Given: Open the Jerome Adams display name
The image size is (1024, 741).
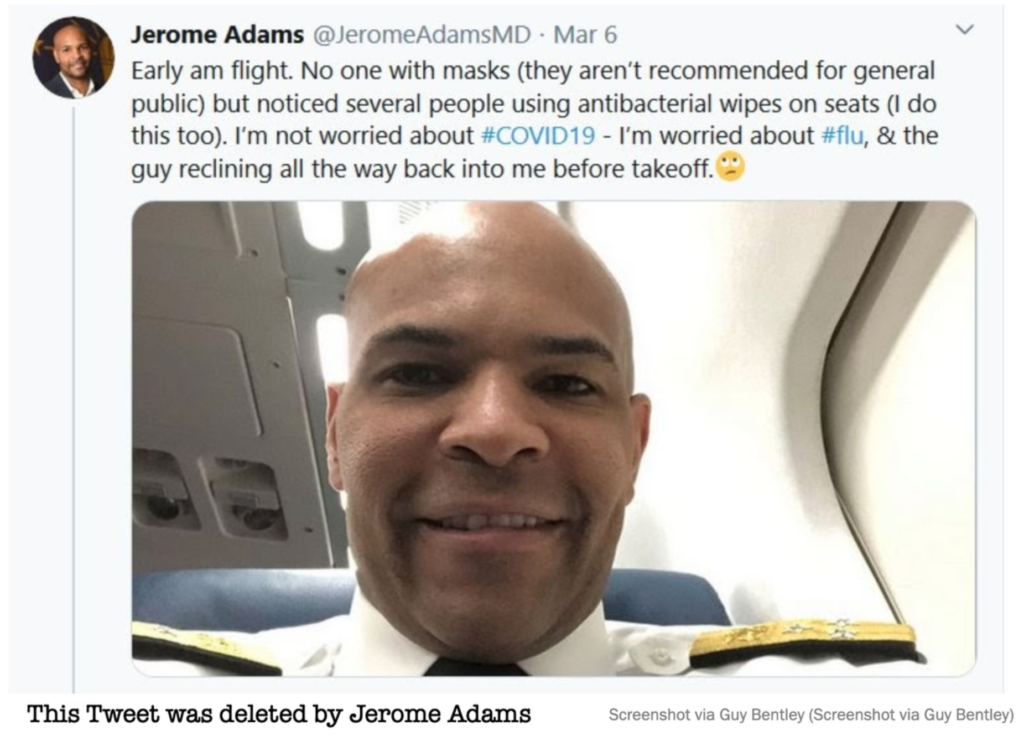Looking at the screenshot, I should coord(217,35).
